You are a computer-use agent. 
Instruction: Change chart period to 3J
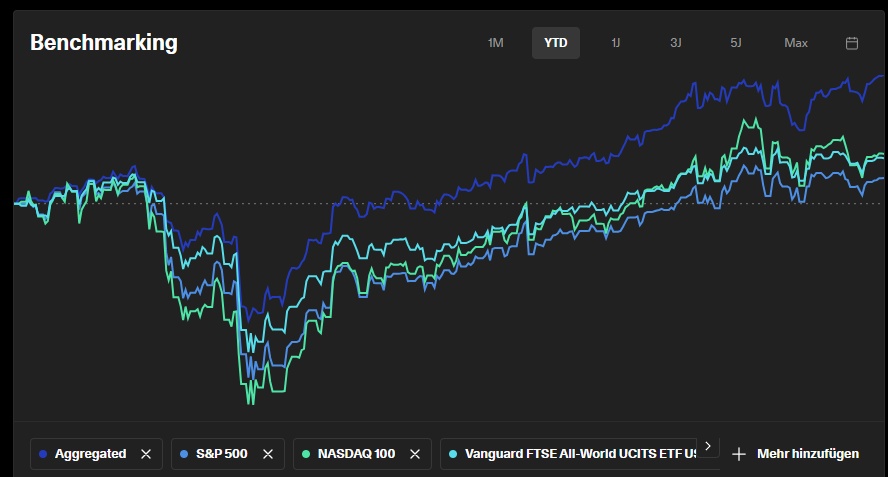pos(676,43)
